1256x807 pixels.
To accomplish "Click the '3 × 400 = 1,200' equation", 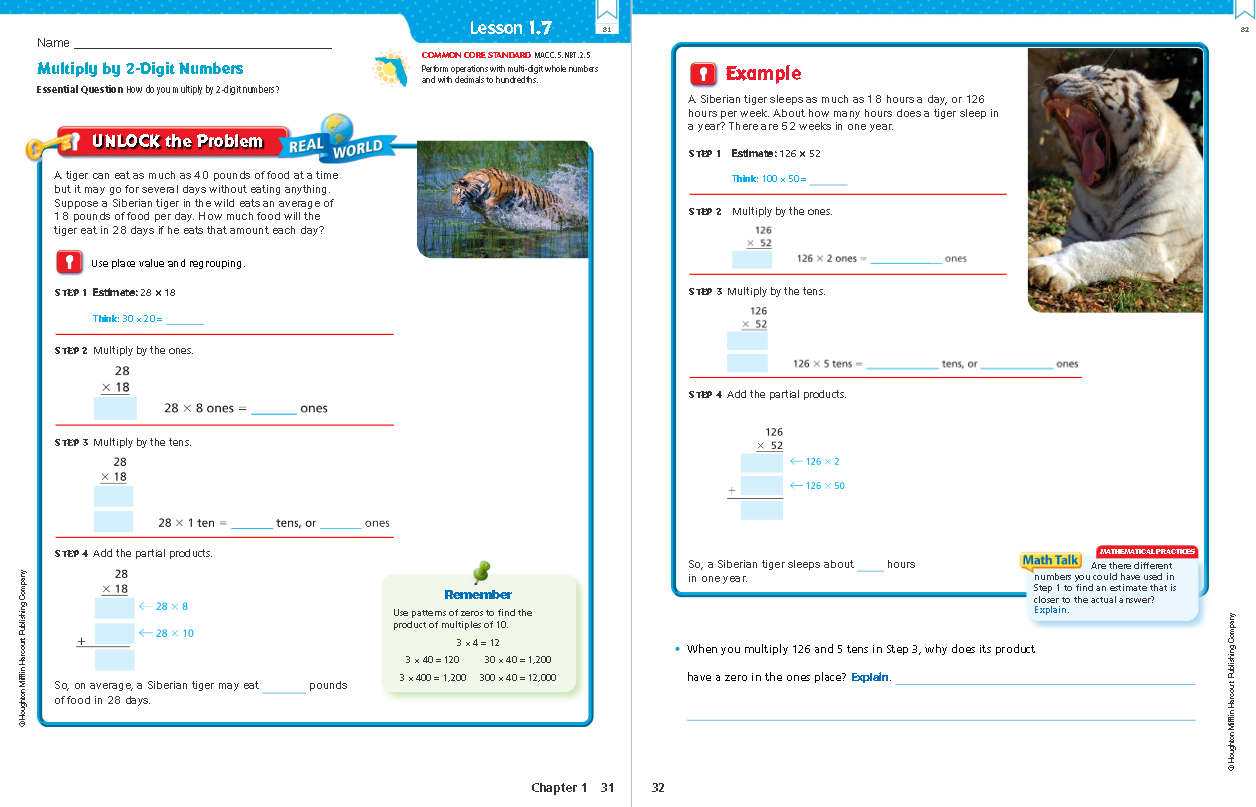I will (433, 678).
